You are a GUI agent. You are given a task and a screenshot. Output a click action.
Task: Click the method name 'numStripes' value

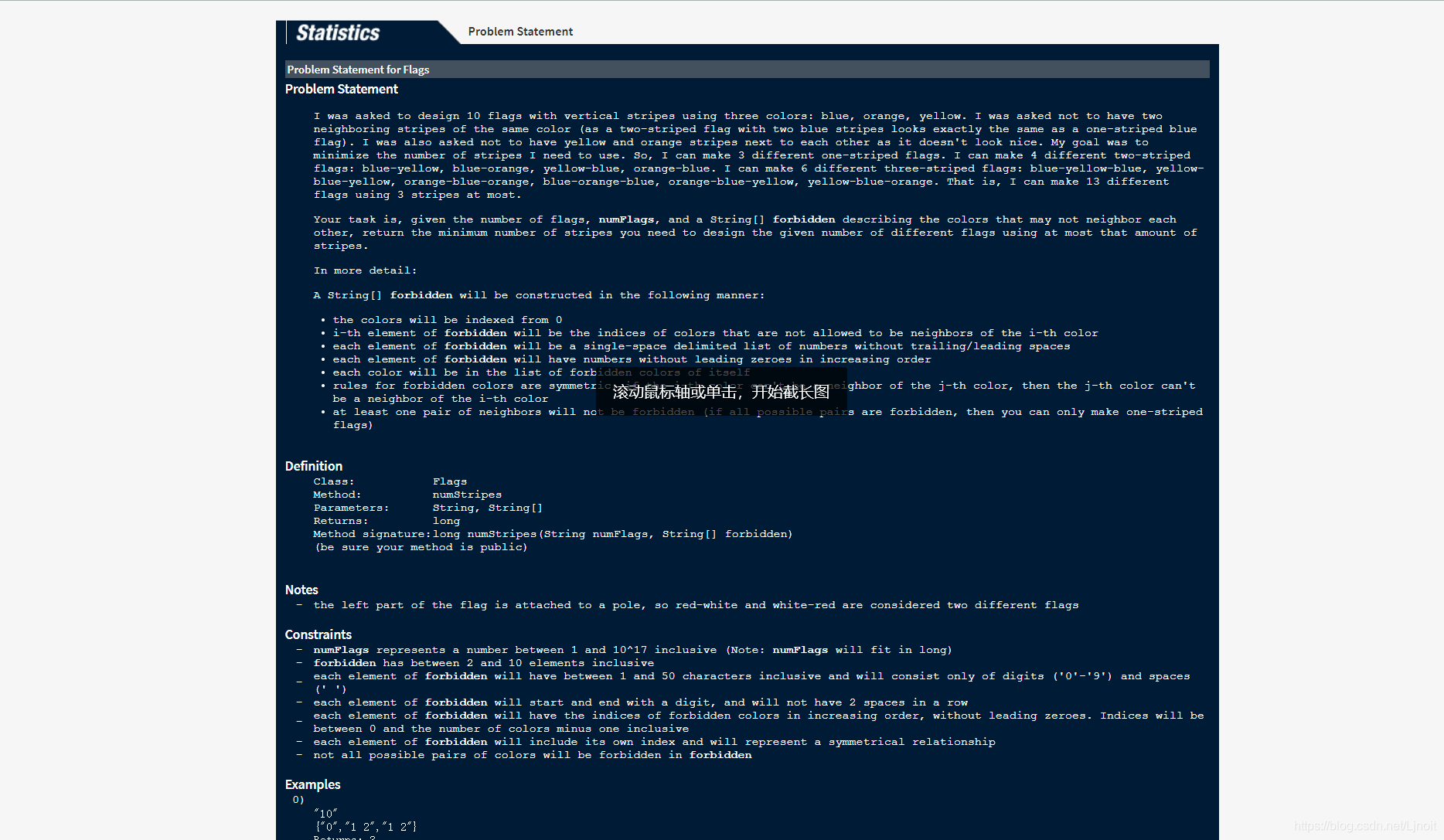click(467, 495)
